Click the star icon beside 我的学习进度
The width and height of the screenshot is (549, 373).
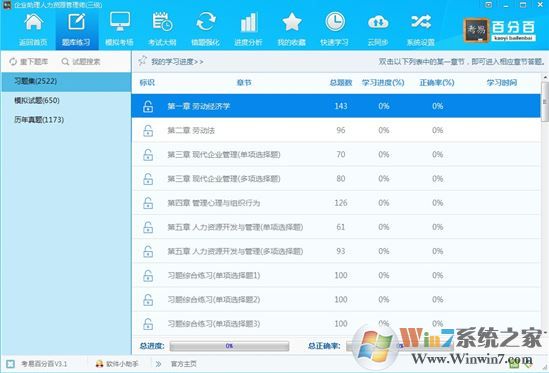pyautogui.click(x=142, y=61)
